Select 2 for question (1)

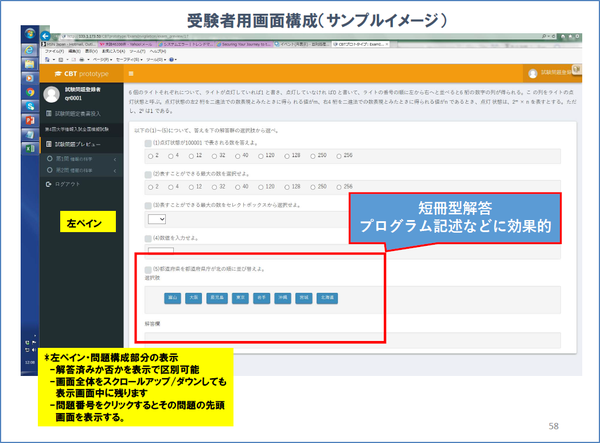click(x=150, y=156)
